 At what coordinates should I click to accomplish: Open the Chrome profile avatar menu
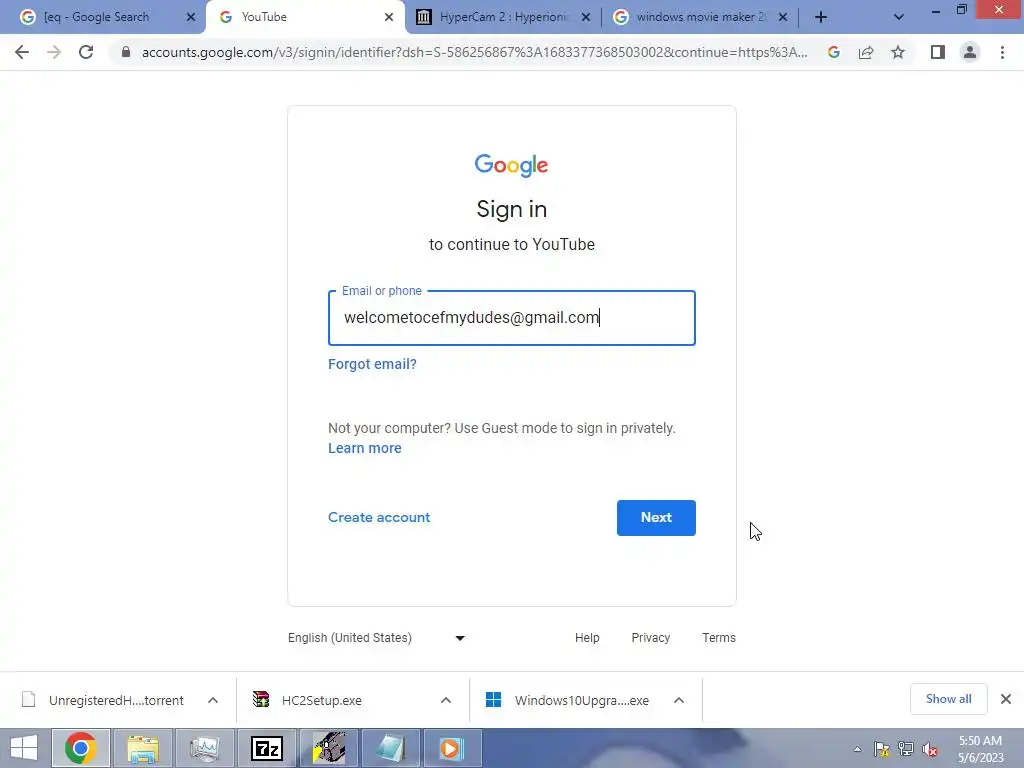coord(970,52)
